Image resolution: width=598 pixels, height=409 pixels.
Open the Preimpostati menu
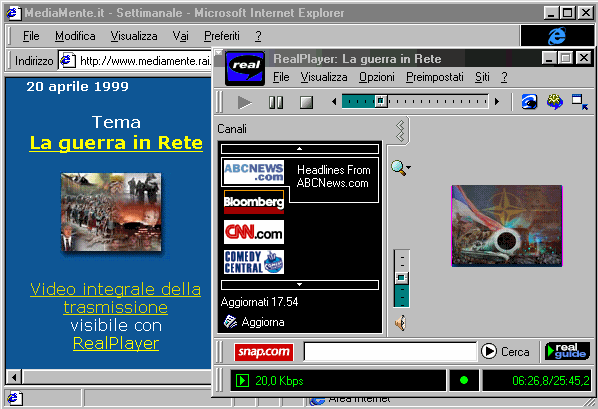(434, 77)
